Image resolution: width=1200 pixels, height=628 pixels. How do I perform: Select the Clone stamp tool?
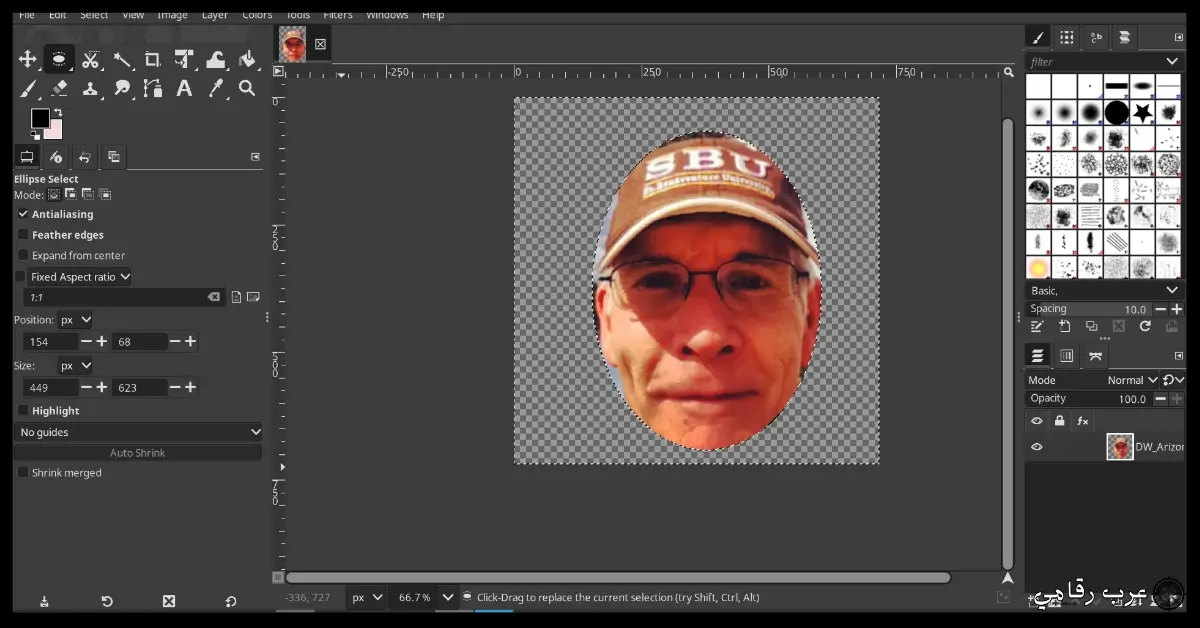(x=90, y=88)
